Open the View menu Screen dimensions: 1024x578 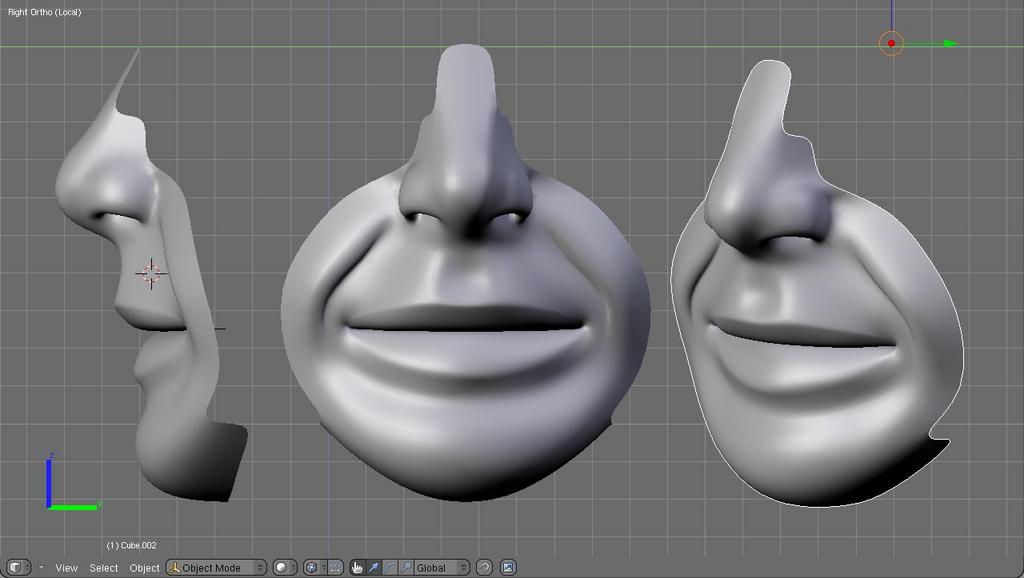pos(67,568)
